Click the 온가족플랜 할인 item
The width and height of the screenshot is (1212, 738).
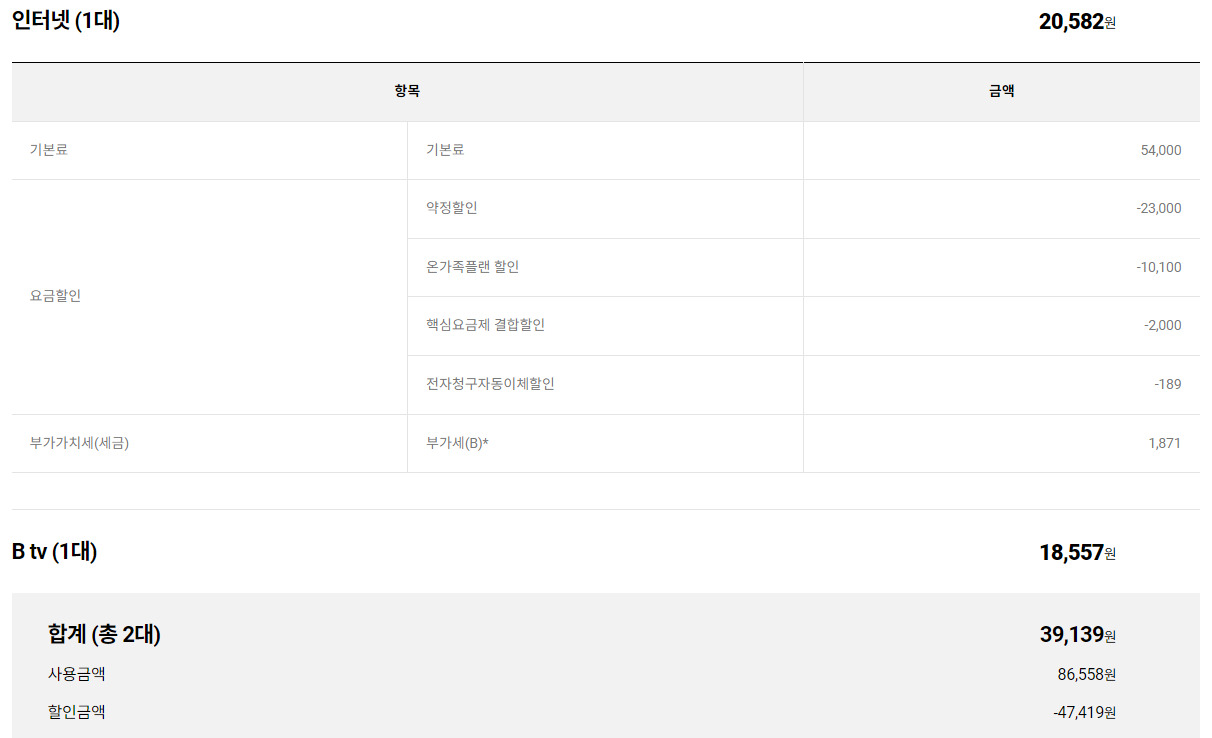(472, 267)
